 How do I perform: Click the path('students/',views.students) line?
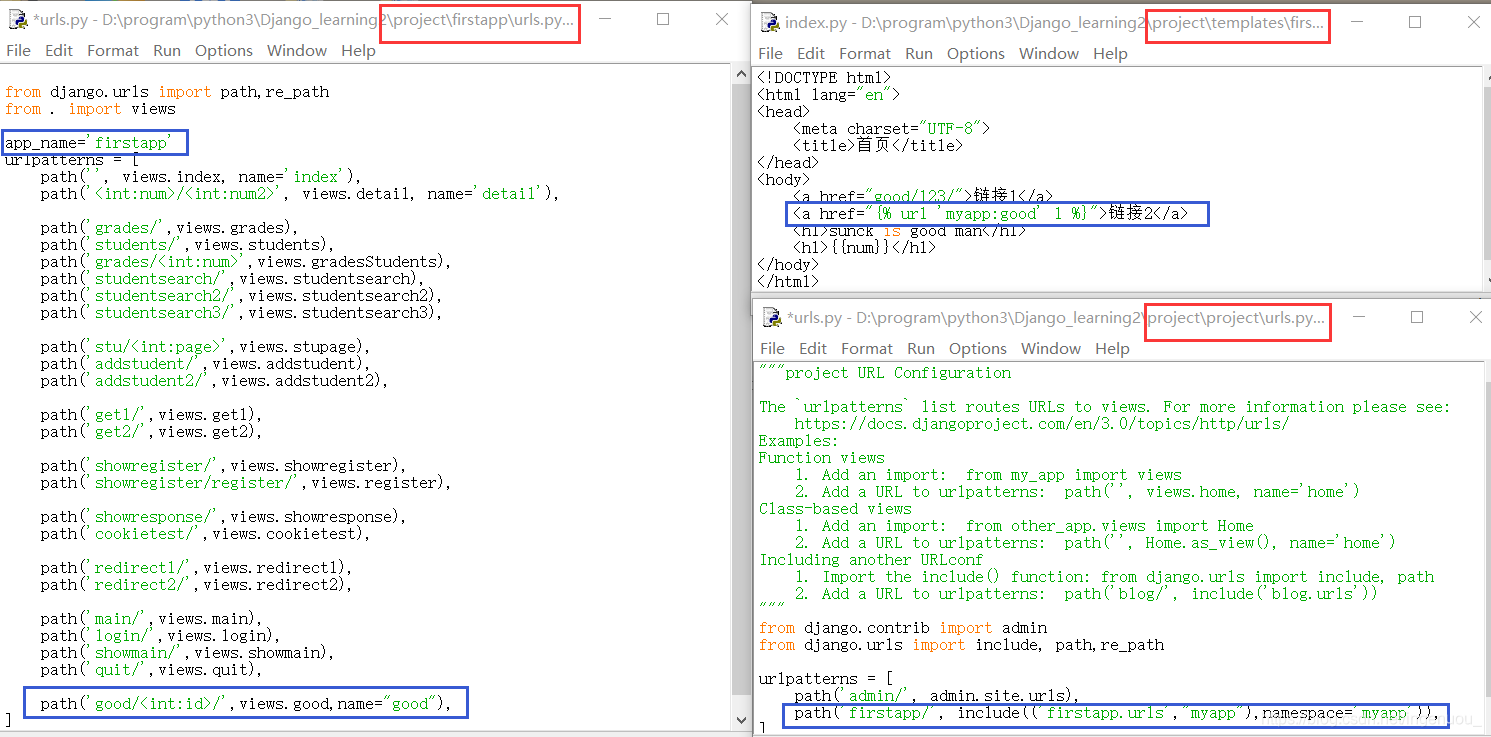[x=187, y=245]
